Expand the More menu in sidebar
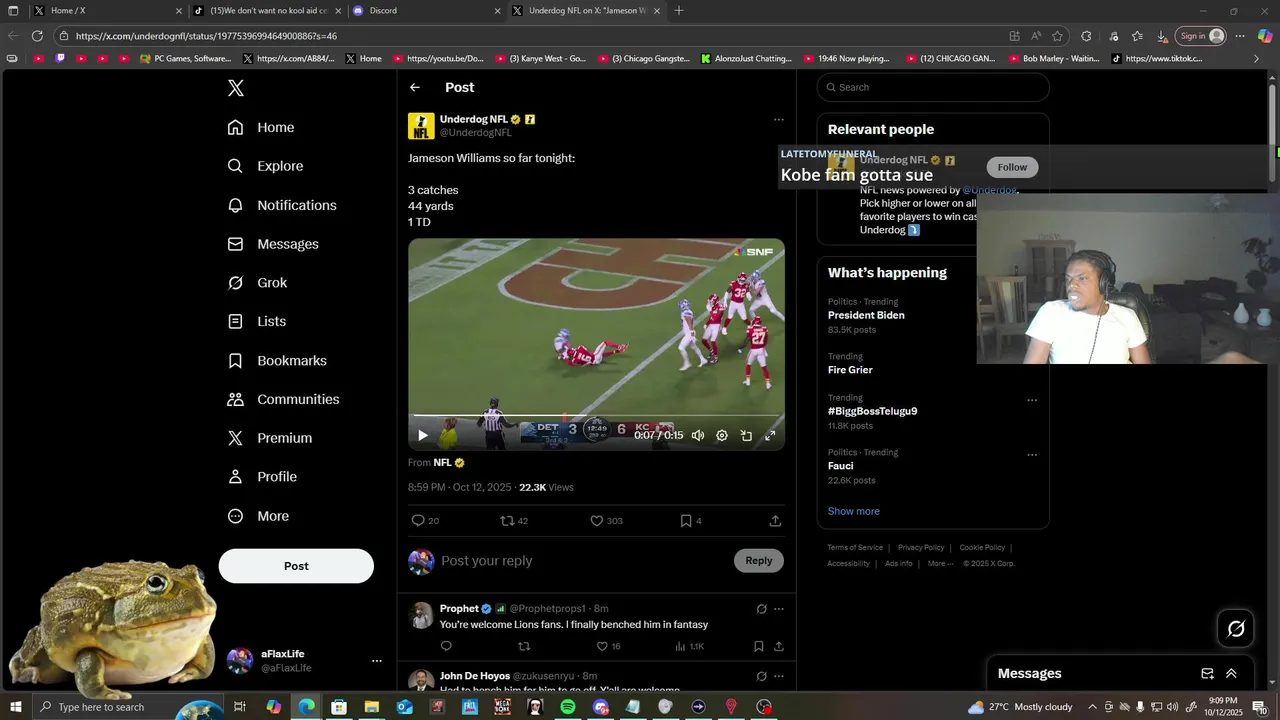1280x720 pixels. (x=259, y=516)
